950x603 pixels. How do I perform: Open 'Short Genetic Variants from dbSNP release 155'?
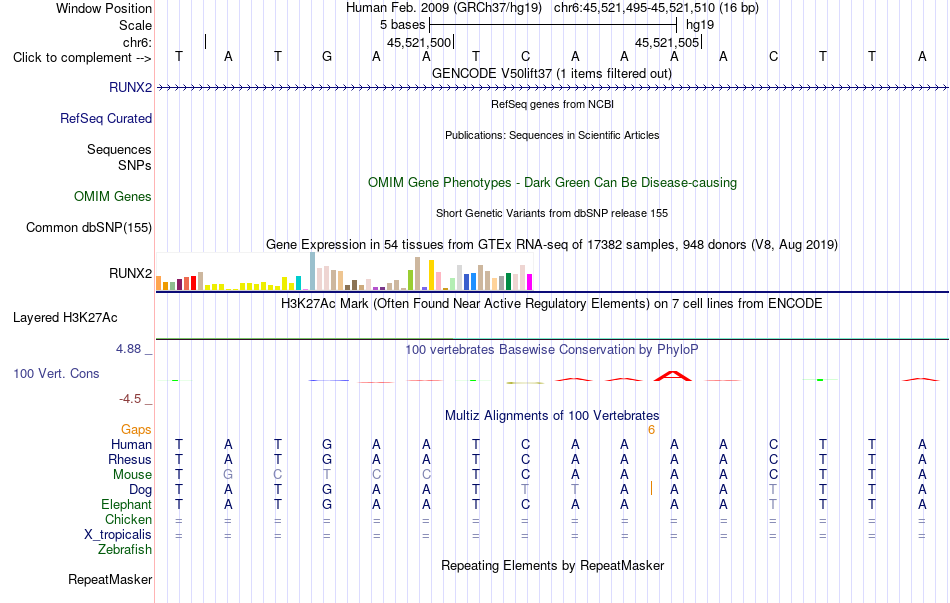(552, 213)
